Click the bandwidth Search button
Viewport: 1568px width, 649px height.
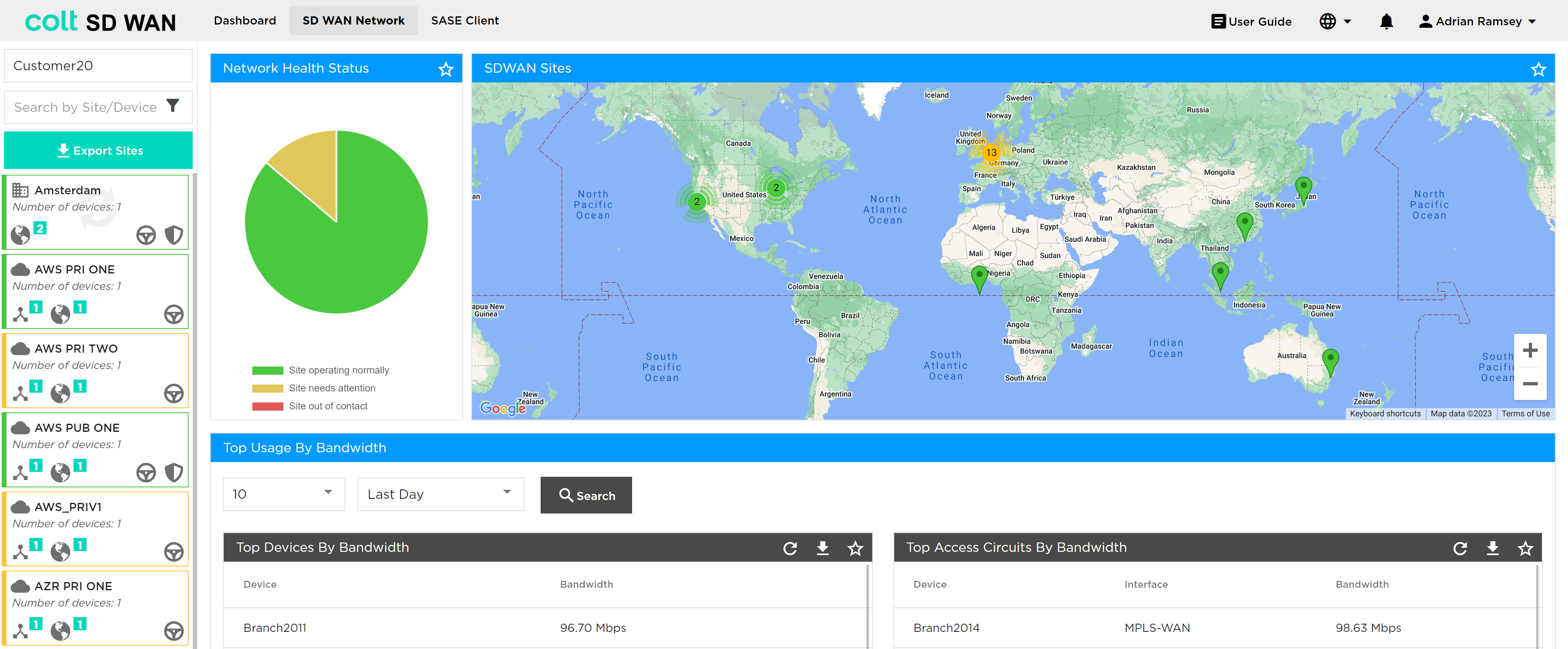click(586, 495)
